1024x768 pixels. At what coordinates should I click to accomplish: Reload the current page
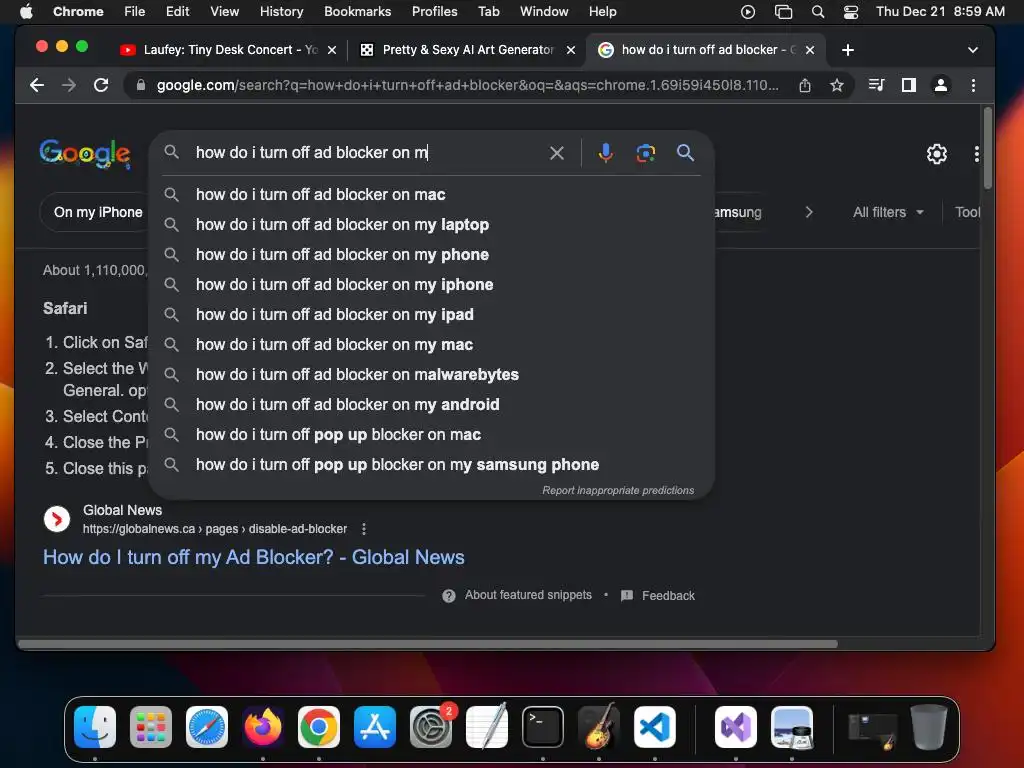[101, 85]
